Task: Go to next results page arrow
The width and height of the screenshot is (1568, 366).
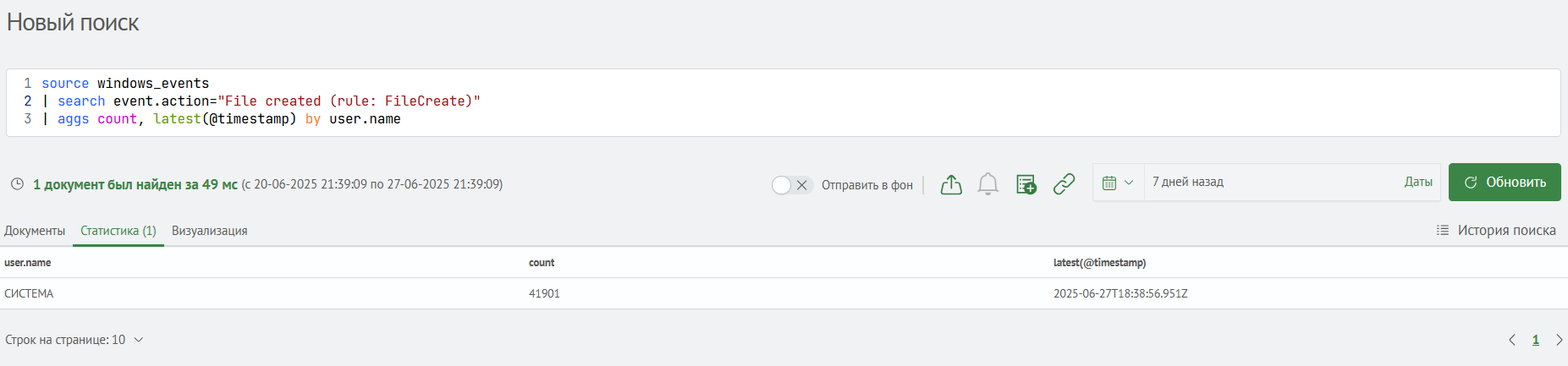Action: (1559, 340)
